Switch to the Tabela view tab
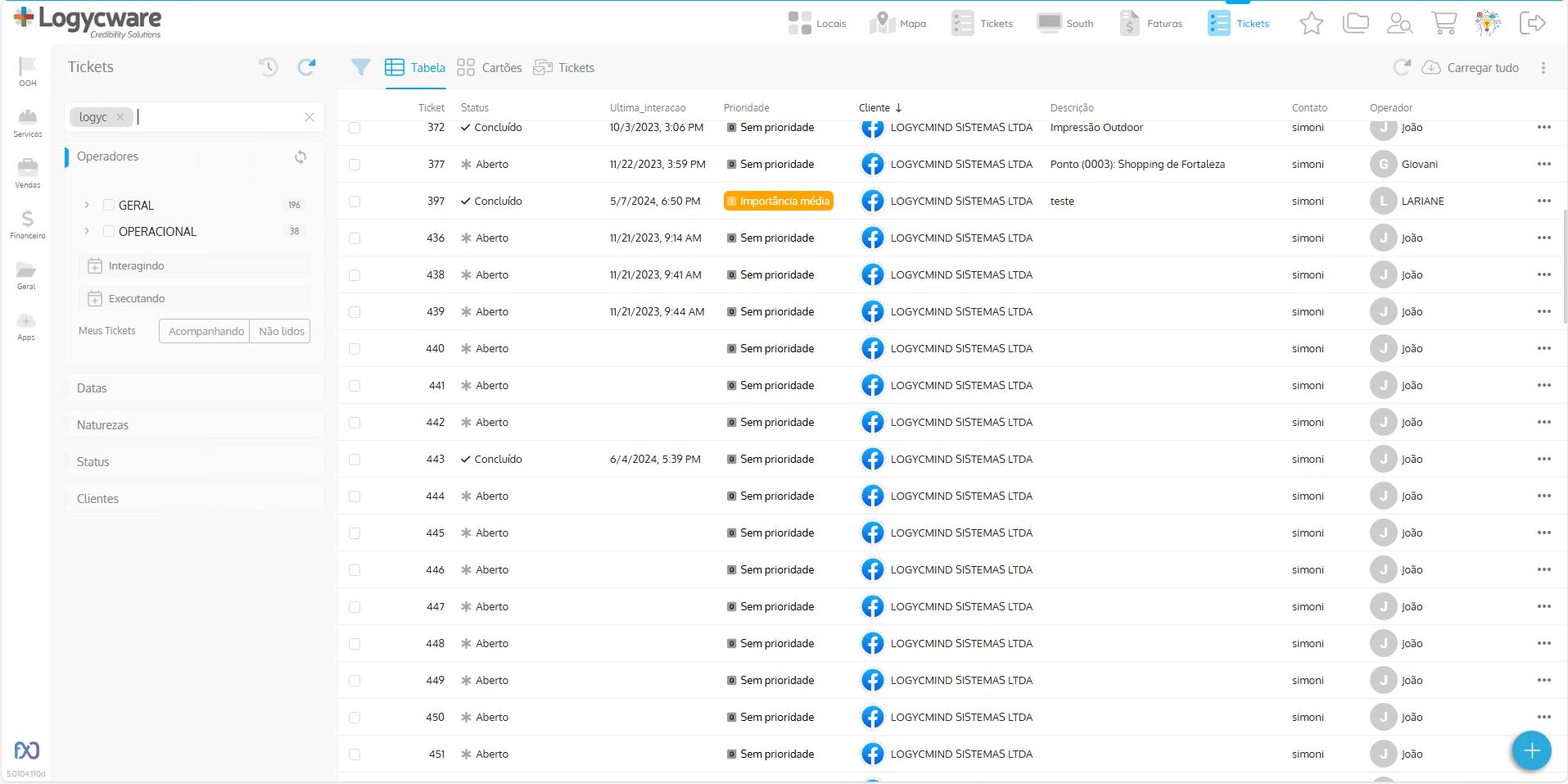The image size is (1568, 784). (415, 68)
